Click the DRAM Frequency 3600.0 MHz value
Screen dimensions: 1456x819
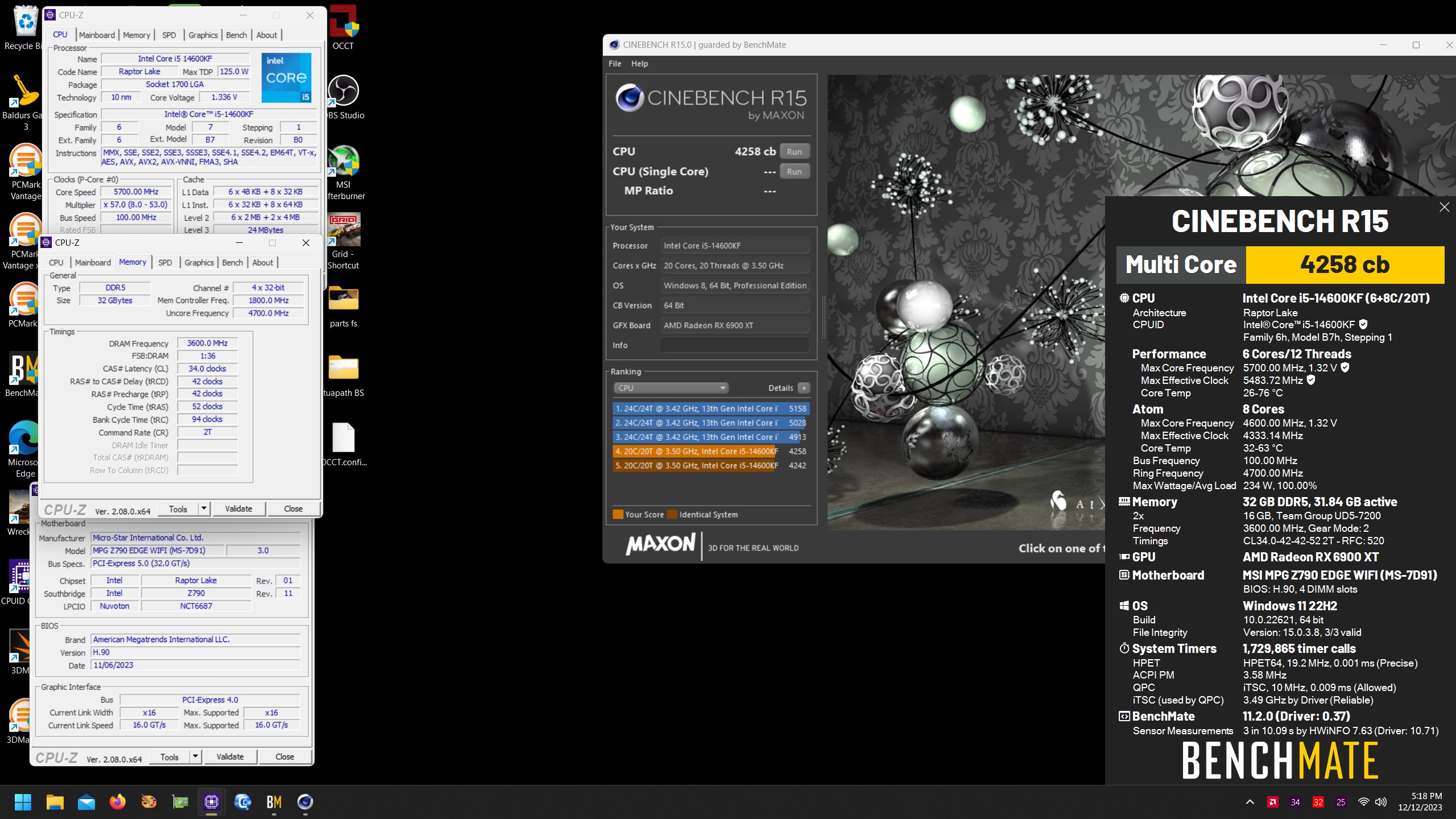tap(208, 343)
